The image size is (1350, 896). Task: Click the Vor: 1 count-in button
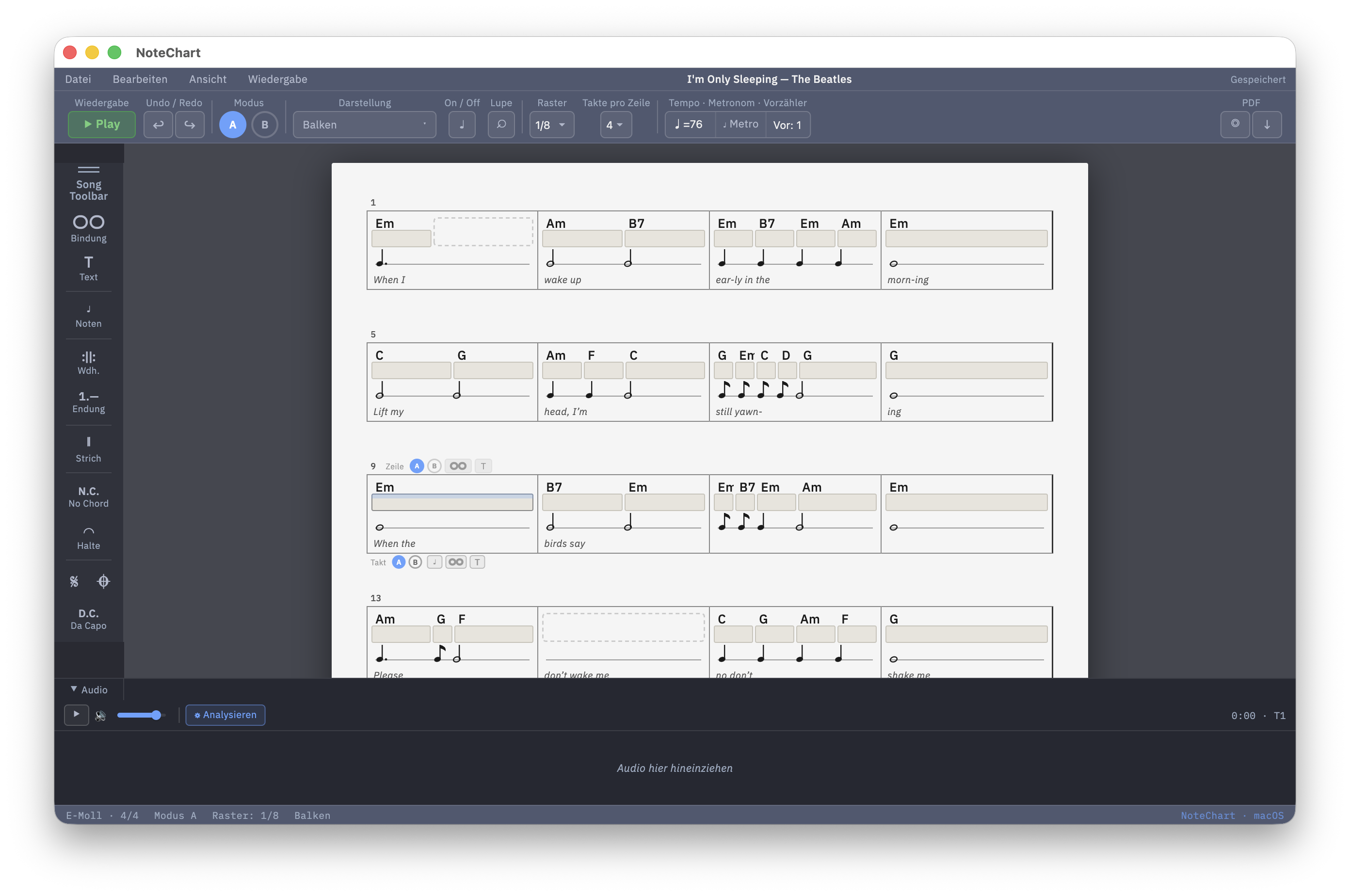787,125
